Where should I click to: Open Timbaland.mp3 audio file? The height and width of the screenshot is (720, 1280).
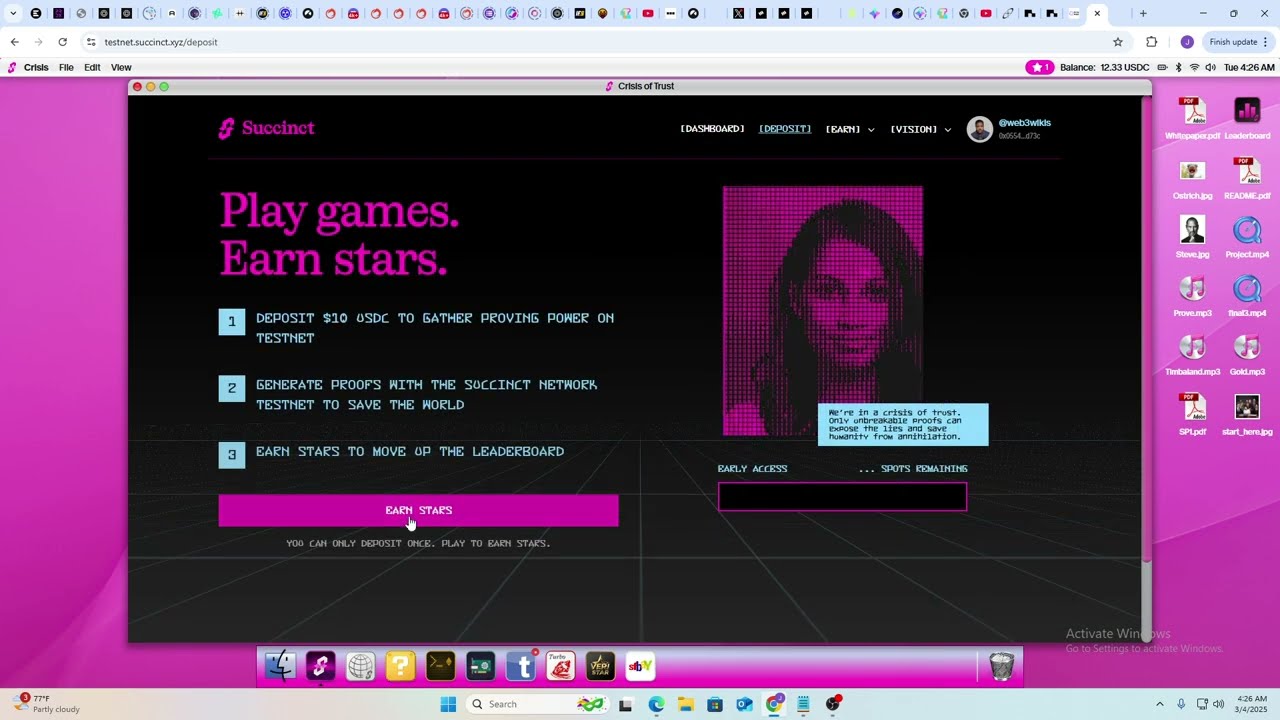1192,354
